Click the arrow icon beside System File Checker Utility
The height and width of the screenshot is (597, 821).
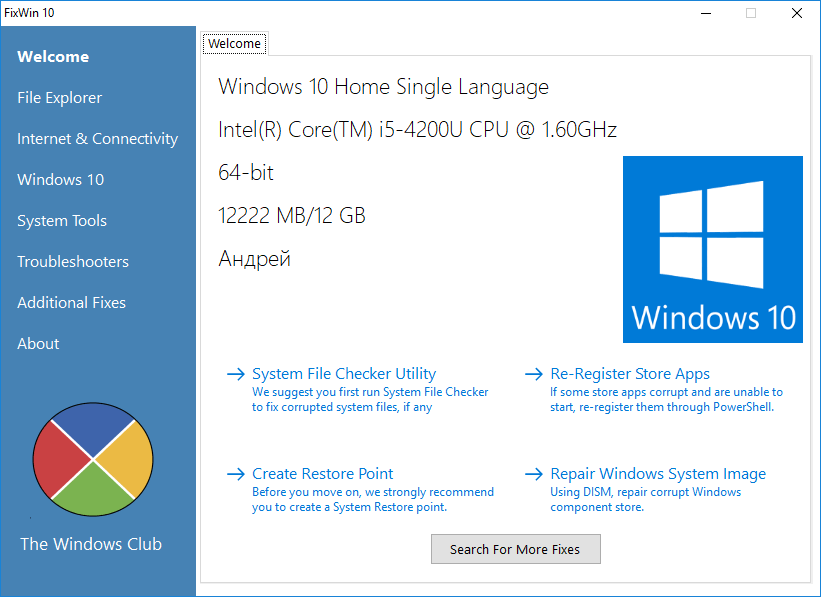point(236,375)
